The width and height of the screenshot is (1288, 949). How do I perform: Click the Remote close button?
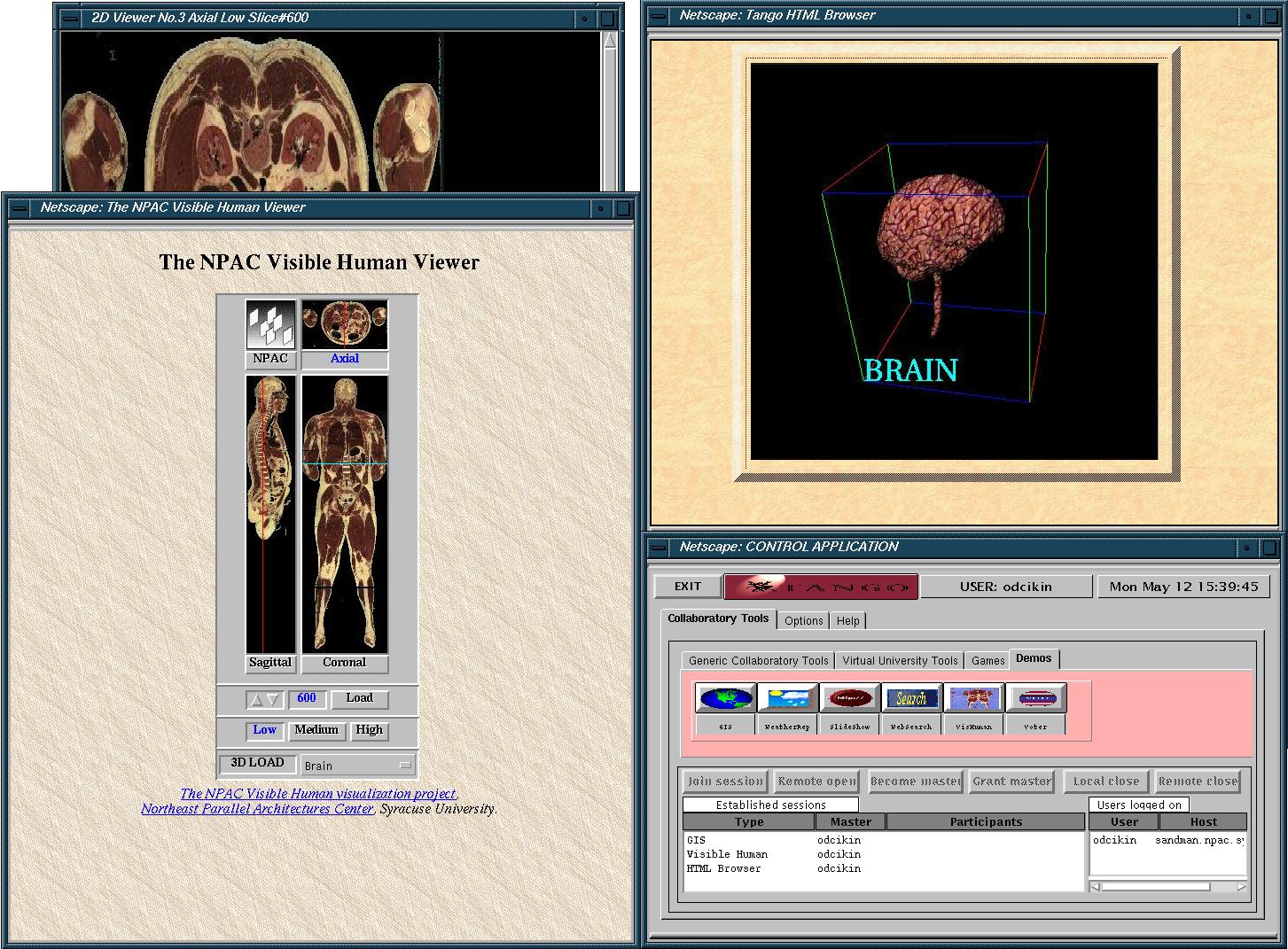pyautogui.click(x=1198, y=782)
